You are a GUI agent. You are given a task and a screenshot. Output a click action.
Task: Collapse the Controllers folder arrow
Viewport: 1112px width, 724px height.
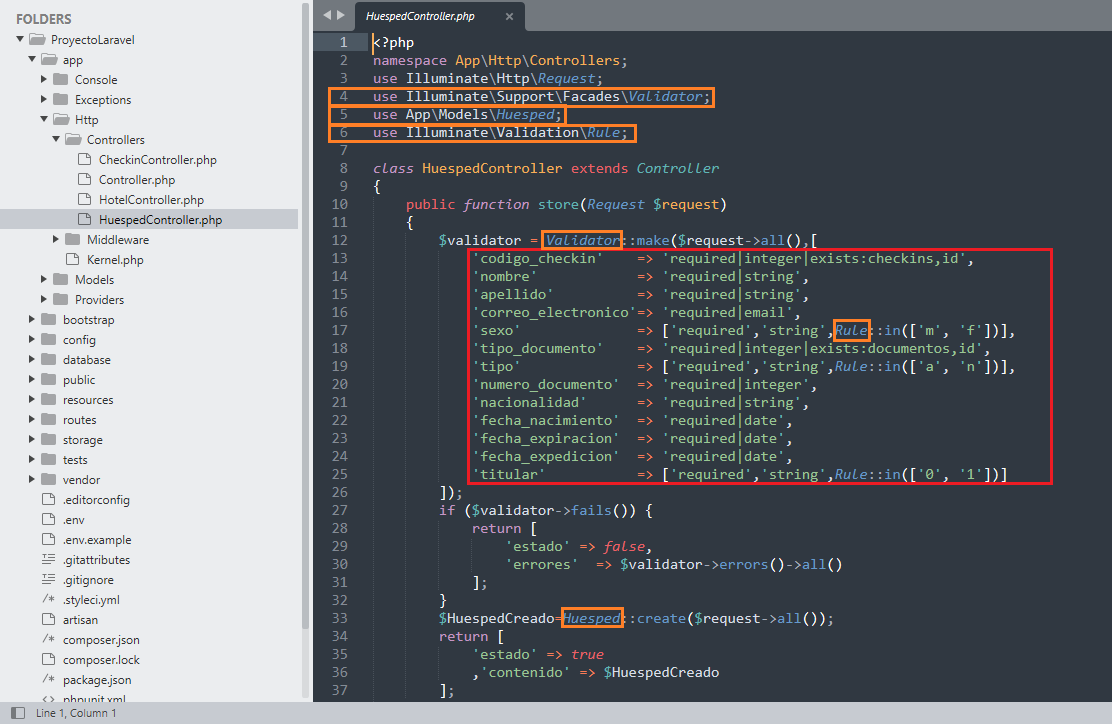pos(56,140)
